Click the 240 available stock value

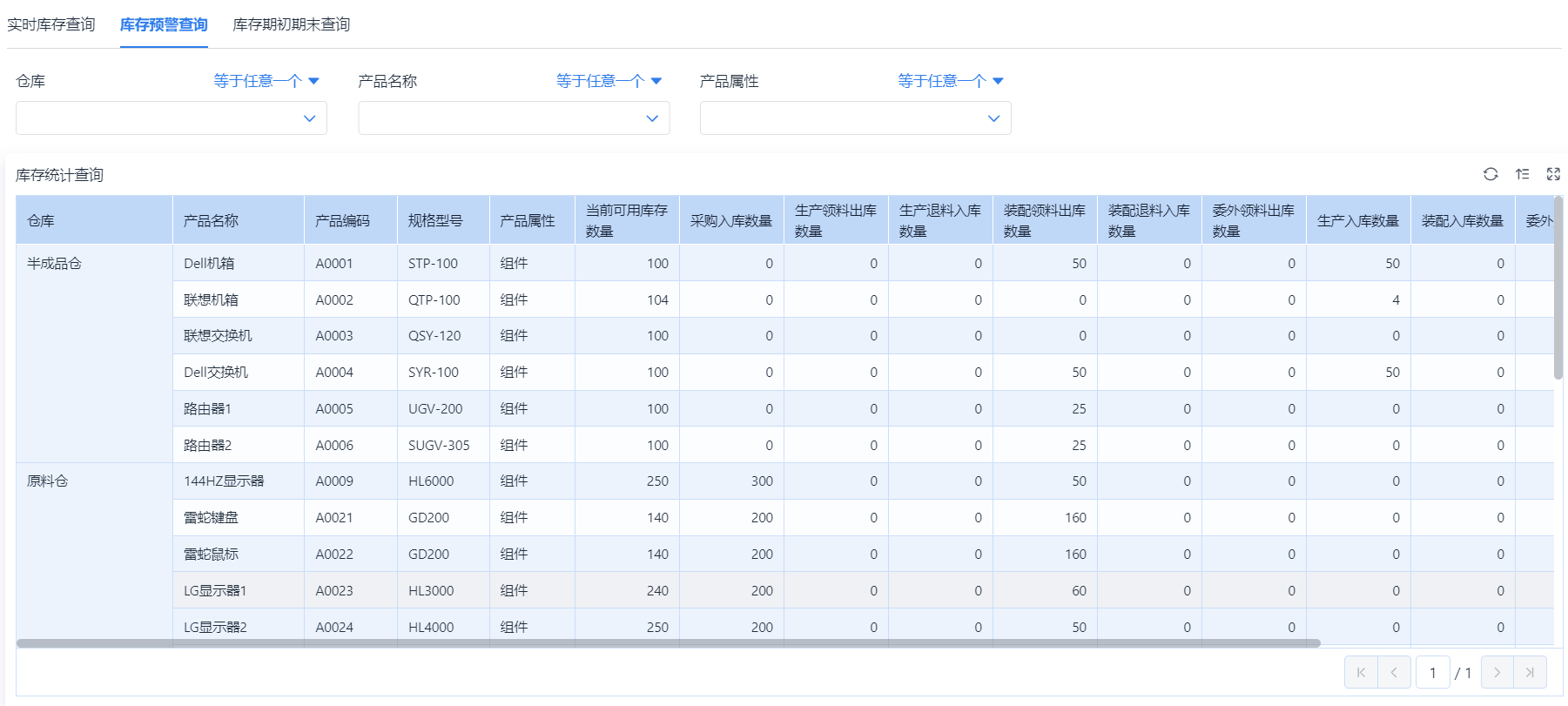pyautogui.click(x=627, y=590)
